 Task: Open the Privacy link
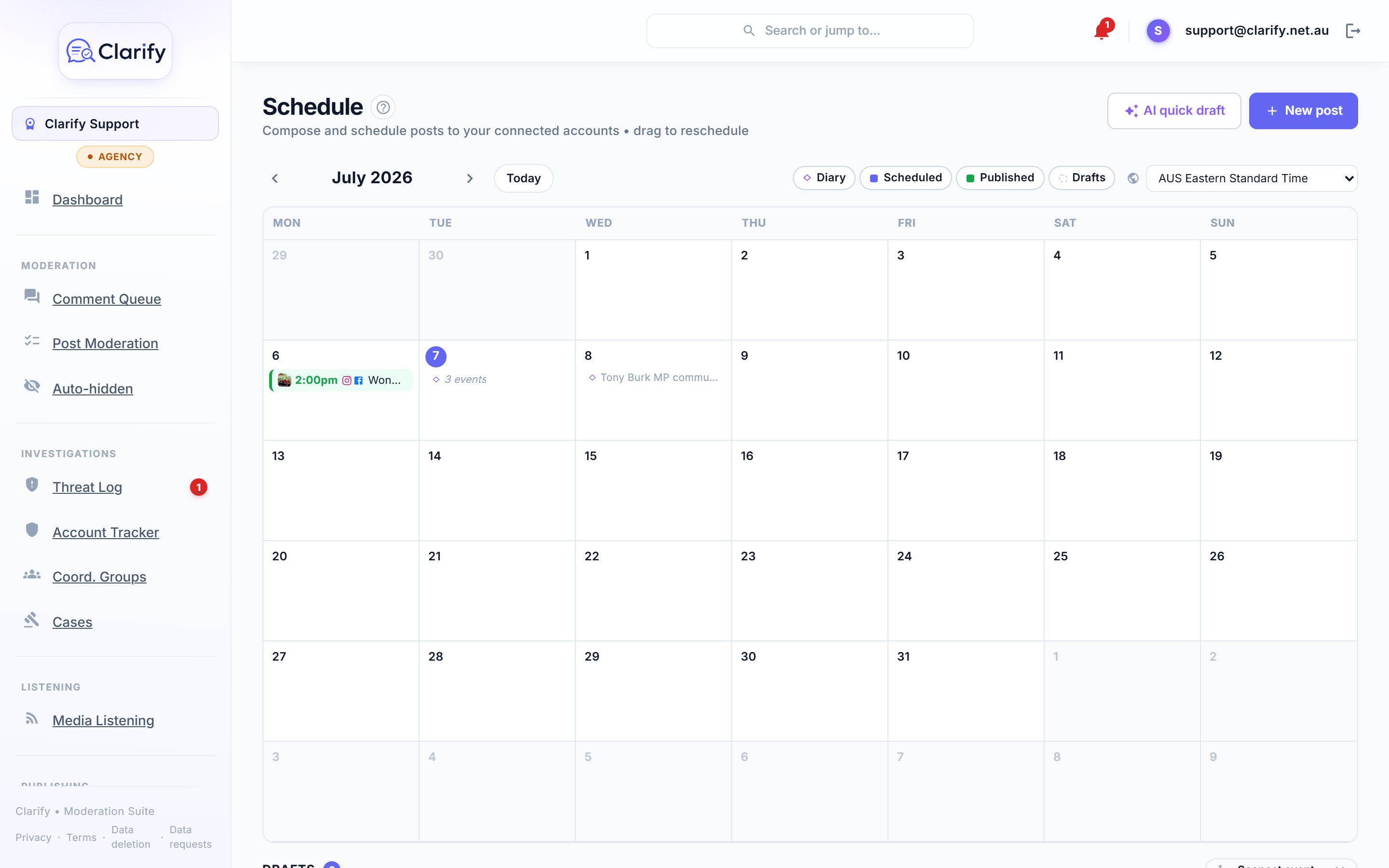click(x=33, y=838)
